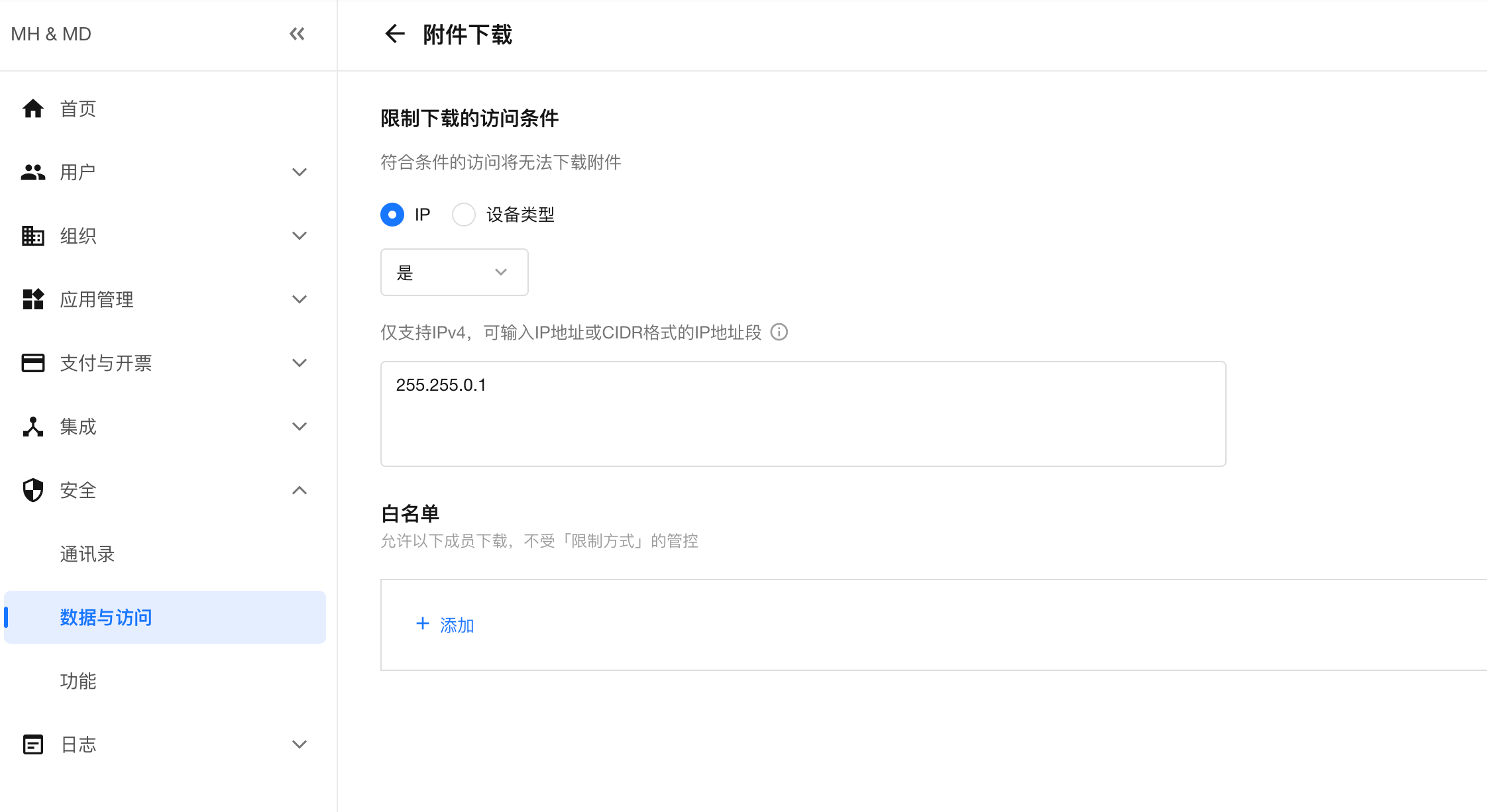
Task: Select the IP radio button
Action: (x=392, y=215)
